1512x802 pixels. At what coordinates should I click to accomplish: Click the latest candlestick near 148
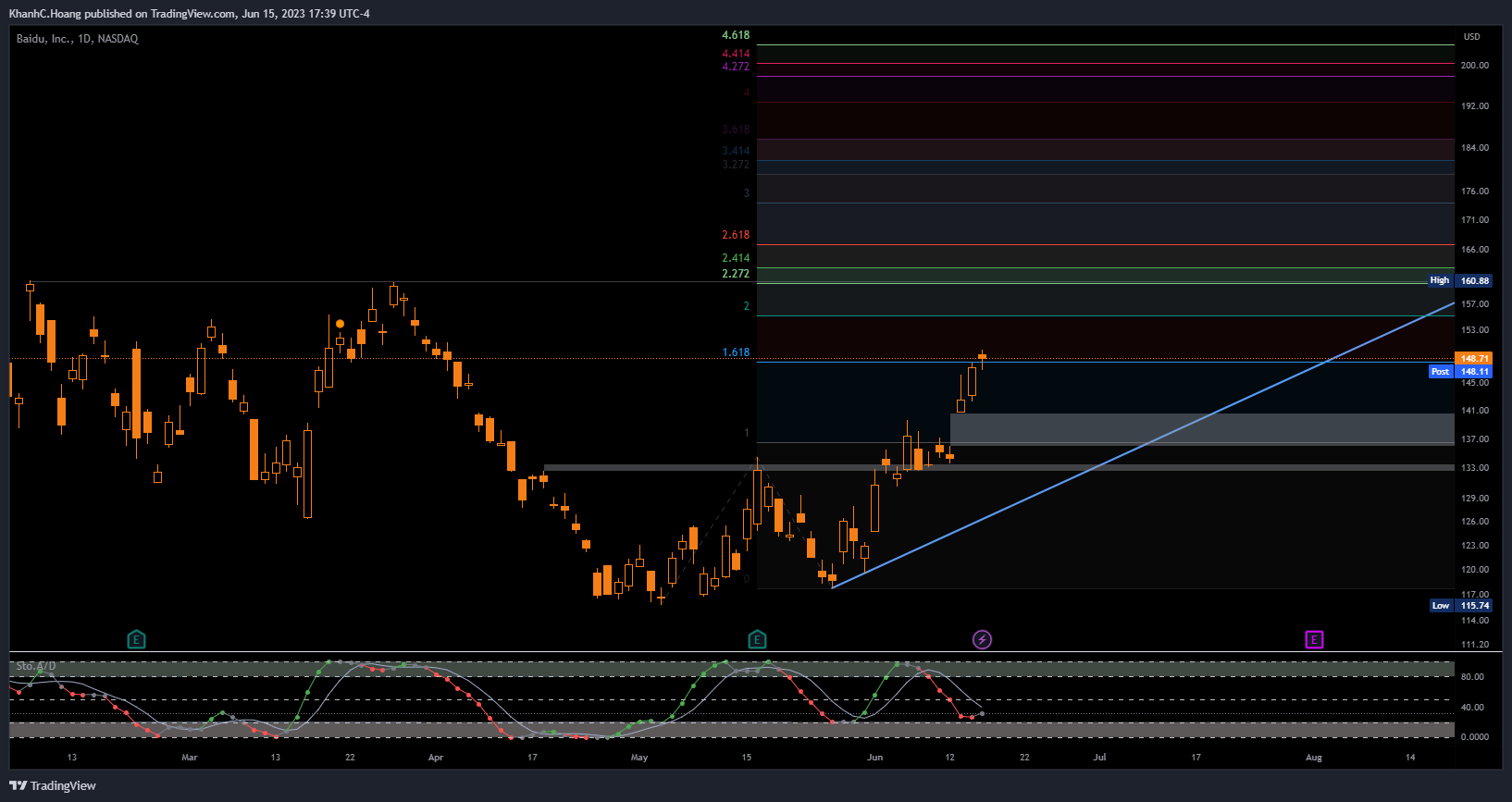pos(982,357)
